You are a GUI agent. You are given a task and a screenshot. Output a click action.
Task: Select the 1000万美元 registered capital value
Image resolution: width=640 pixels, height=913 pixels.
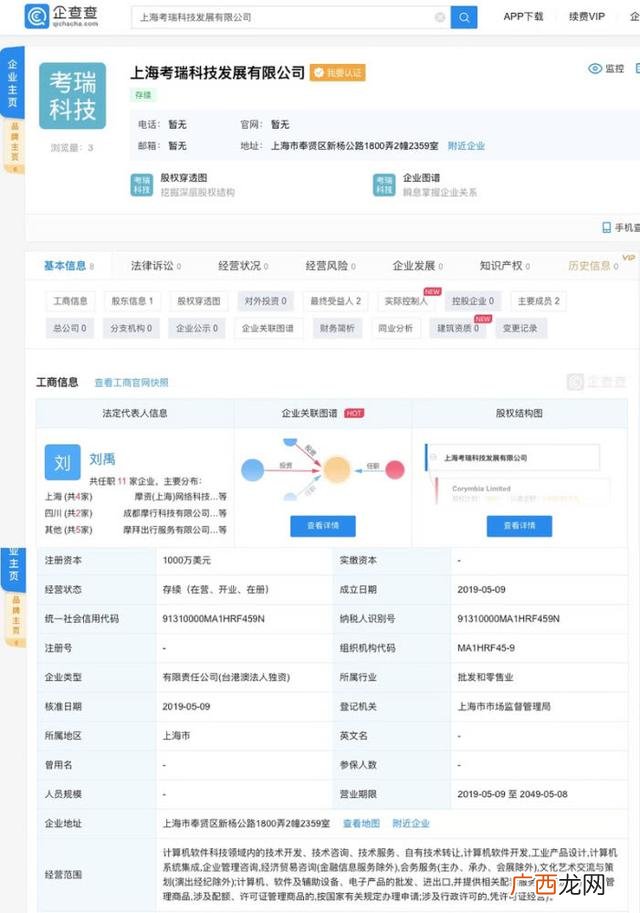tap(186, 560)
